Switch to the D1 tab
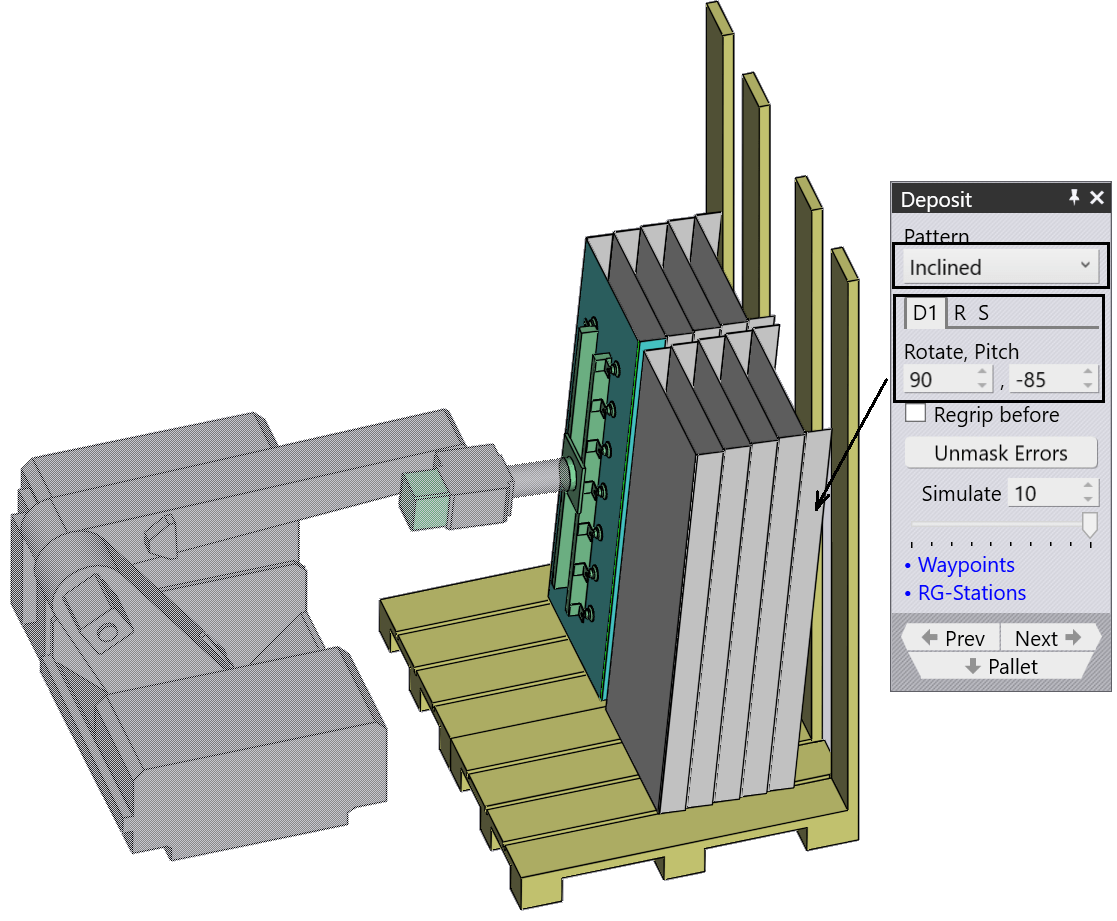Image resolution: width=1117 pixels, height=921 pixels. click(x=925, y=313)
